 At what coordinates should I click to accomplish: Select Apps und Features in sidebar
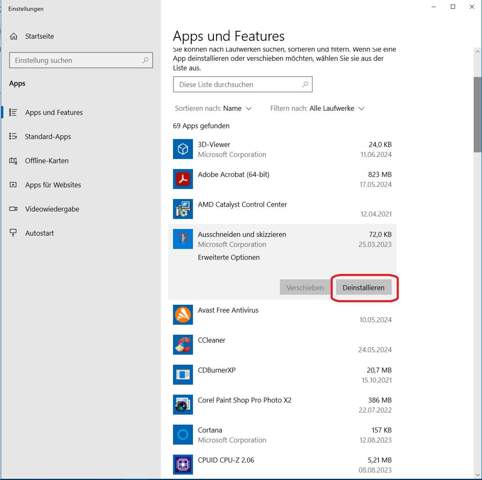click(x=54, y=113)
